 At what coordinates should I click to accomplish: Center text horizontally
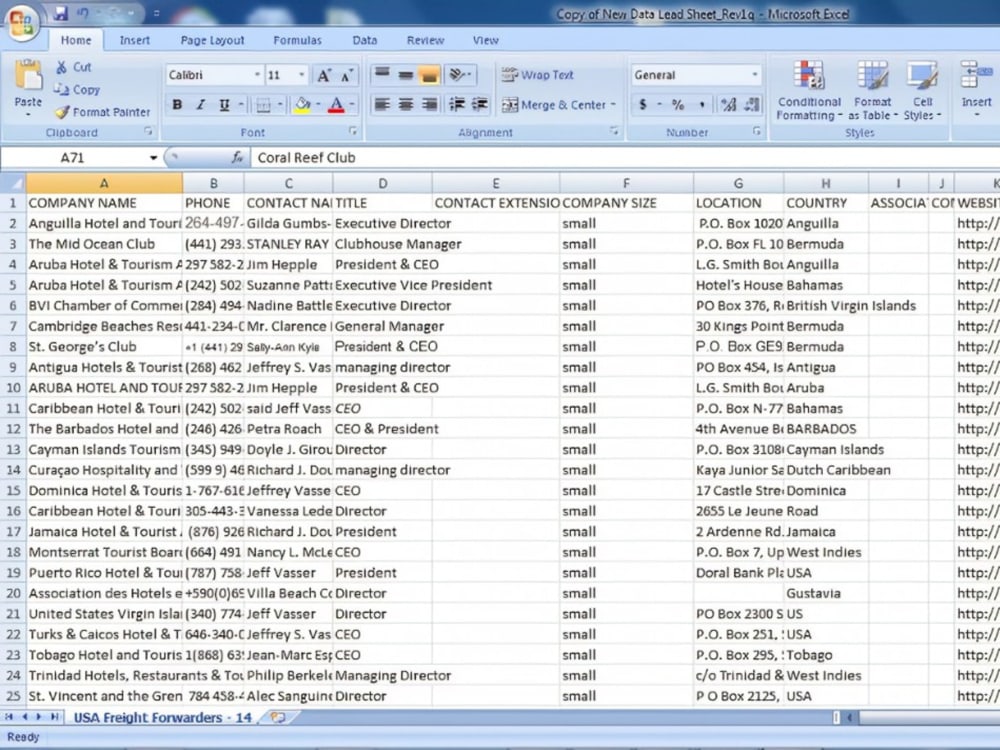tap(406, 104)
